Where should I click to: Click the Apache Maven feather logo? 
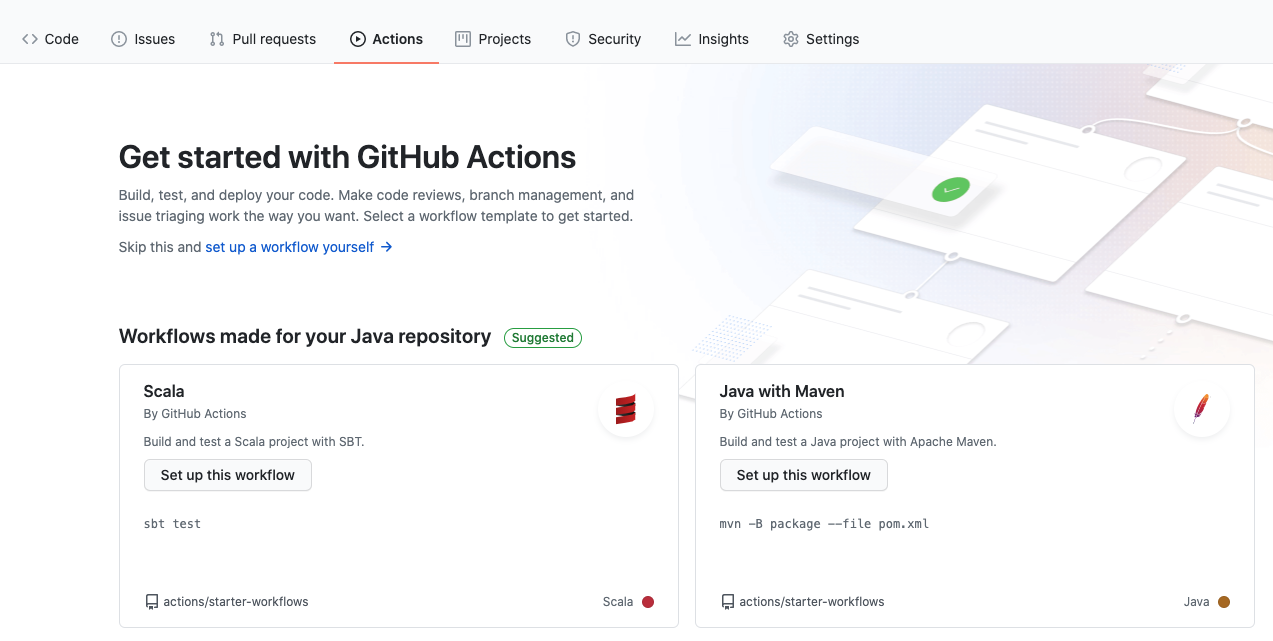tap(1201, 409)
